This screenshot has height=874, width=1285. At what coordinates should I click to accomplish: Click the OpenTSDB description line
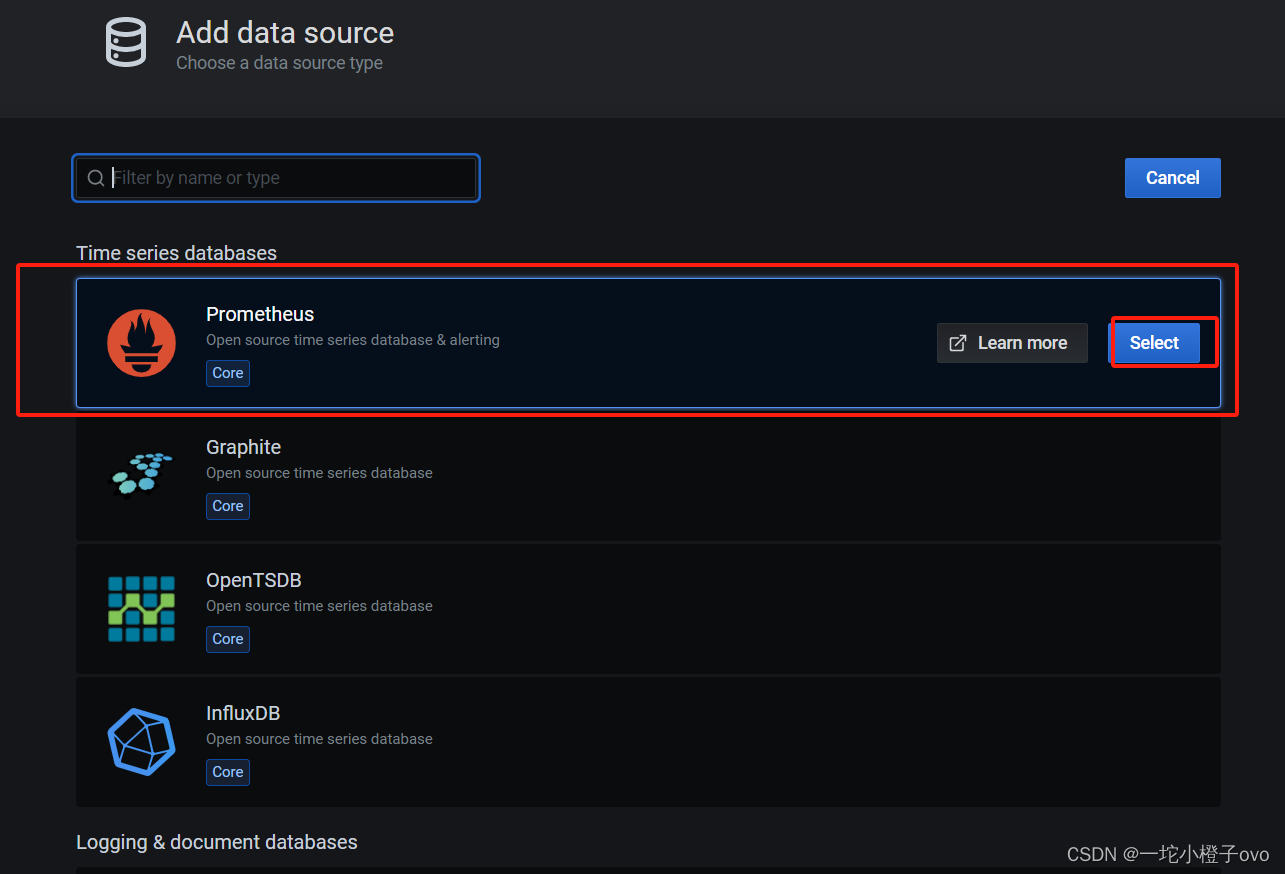coord(319,606)
